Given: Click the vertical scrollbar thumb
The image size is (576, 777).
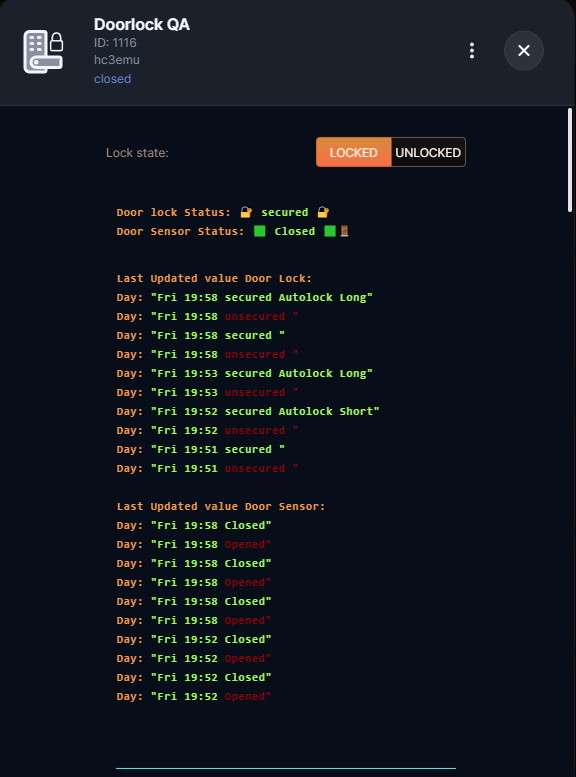Looking at the screenshot, I should tap(570, 161).
